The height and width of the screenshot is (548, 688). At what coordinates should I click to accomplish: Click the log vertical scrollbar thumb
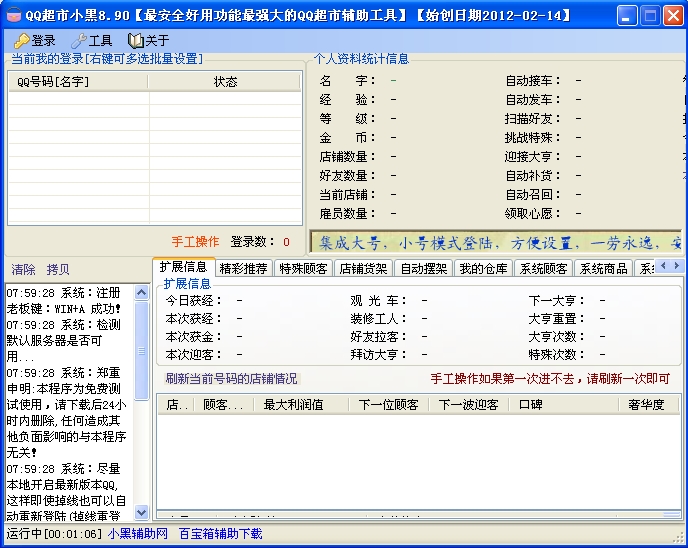click(141, 351)
